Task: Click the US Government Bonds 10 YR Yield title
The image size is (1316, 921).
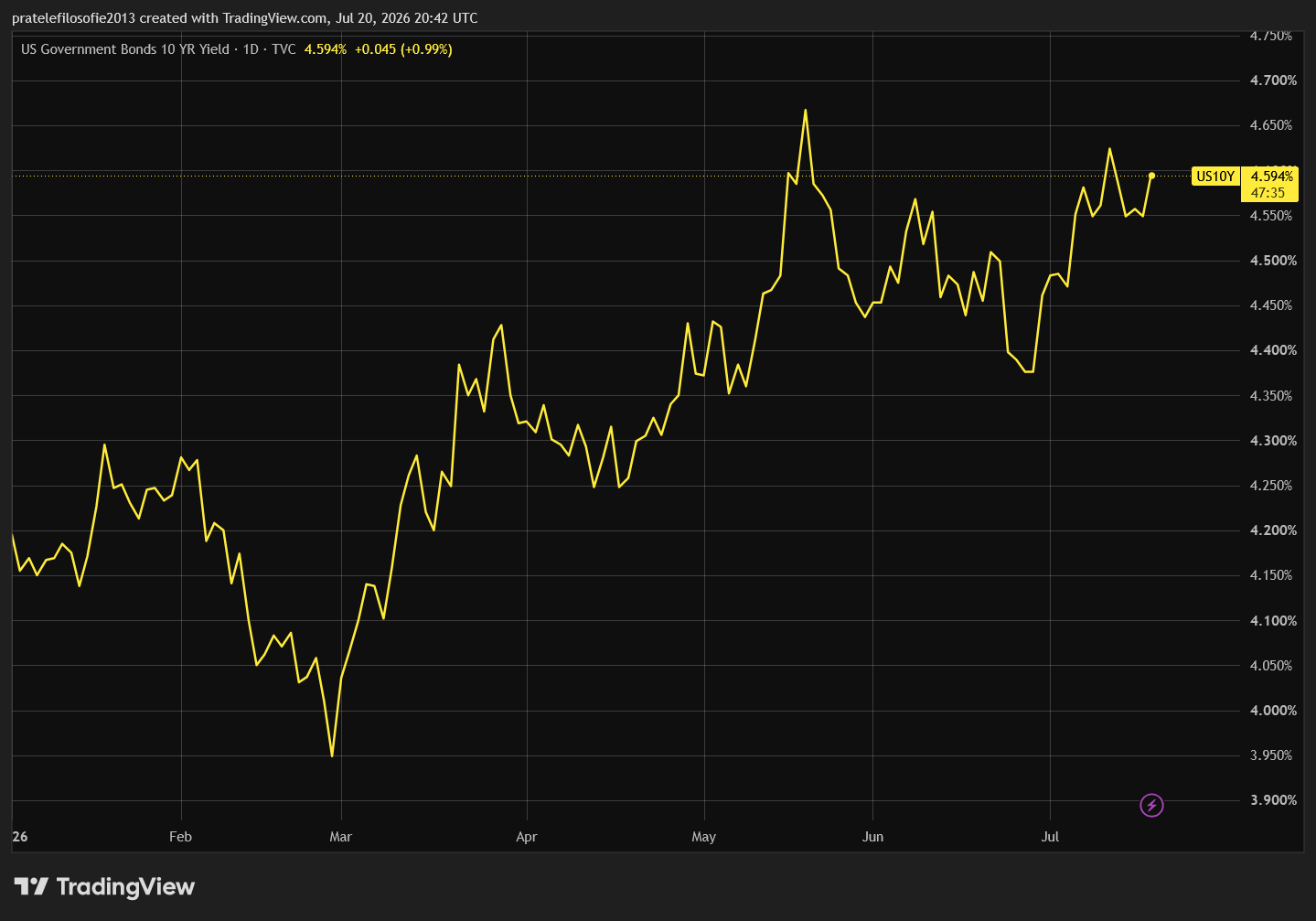Action: tap(125, 49)
